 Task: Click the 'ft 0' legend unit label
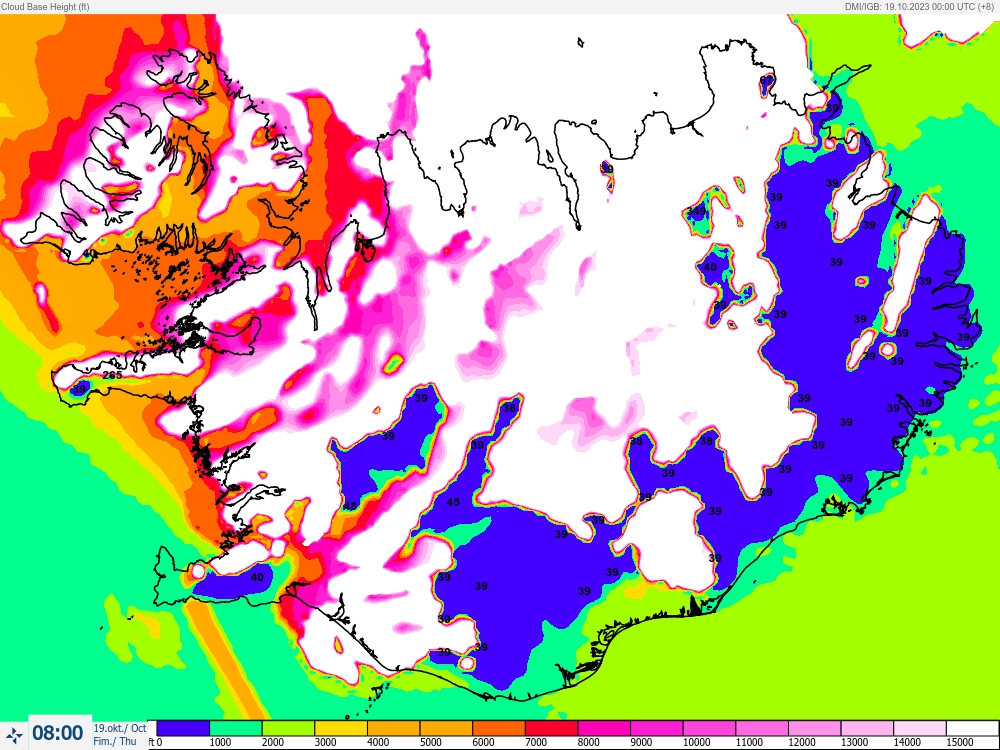(x=155, y=742)
